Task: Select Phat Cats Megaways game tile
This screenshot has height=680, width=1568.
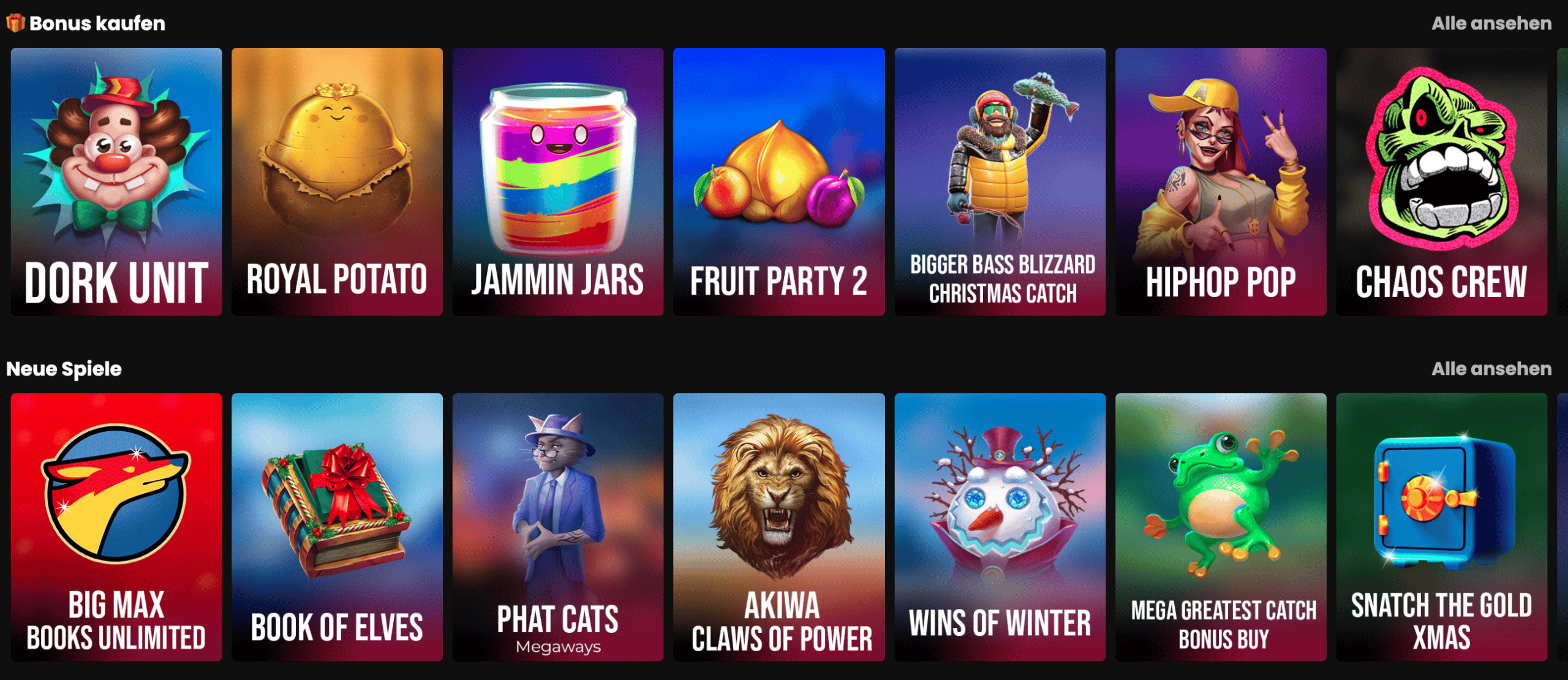Action: tap(558, 527)
